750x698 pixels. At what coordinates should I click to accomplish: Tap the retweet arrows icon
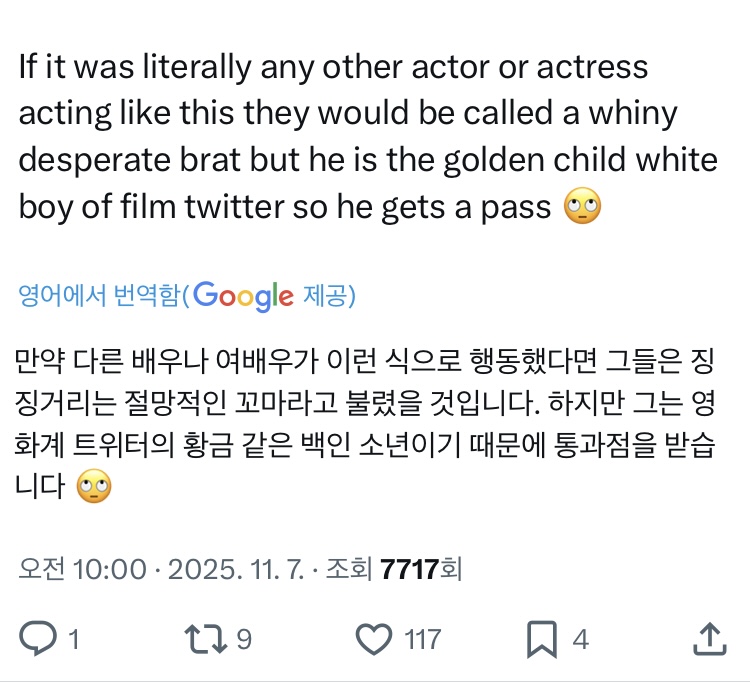tap(208, 638)
